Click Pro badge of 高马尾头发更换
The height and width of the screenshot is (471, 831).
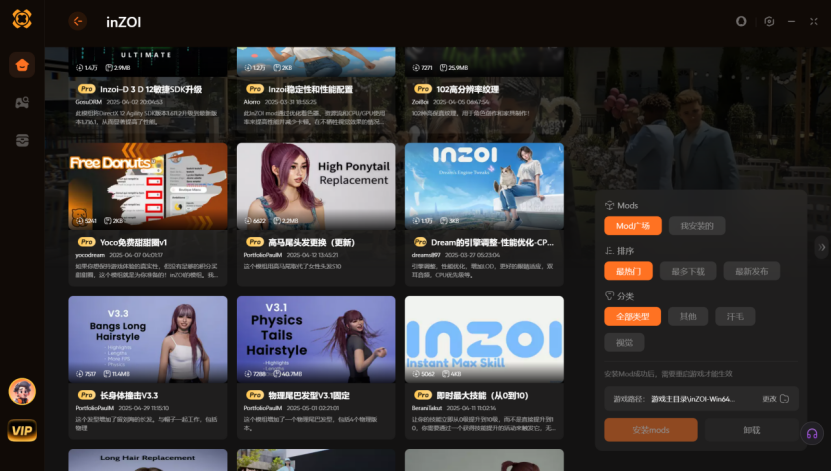(255, 242)
